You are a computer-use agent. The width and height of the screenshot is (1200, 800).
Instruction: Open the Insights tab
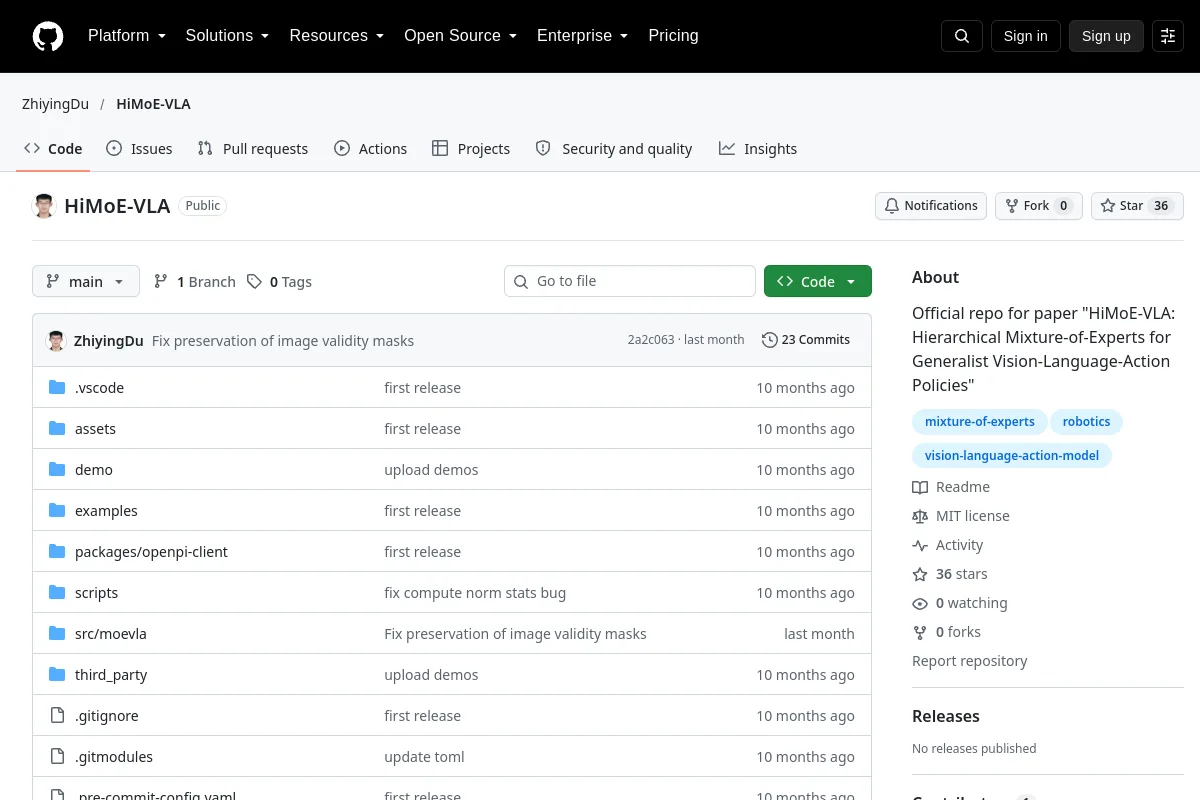(758, 149)
